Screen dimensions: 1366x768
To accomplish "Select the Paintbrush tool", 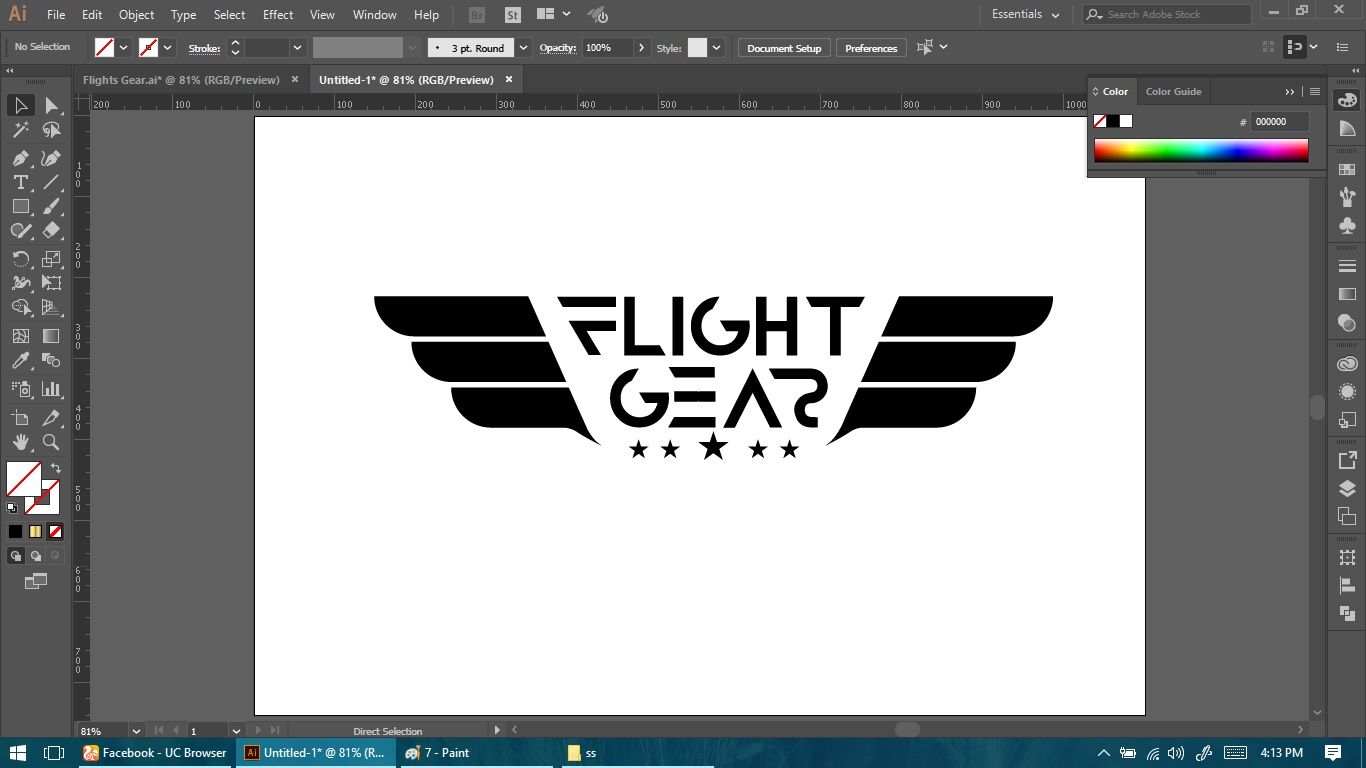I will 52,206.
